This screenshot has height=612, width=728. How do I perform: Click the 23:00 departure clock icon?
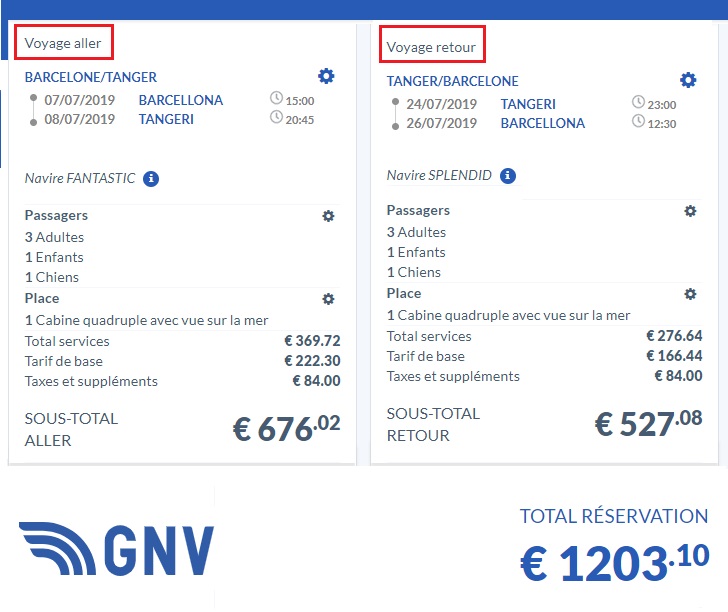point(638,103)
